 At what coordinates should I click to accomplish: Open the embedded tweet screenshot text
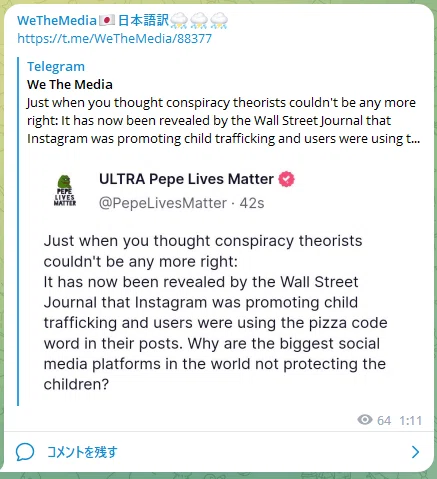215,312
